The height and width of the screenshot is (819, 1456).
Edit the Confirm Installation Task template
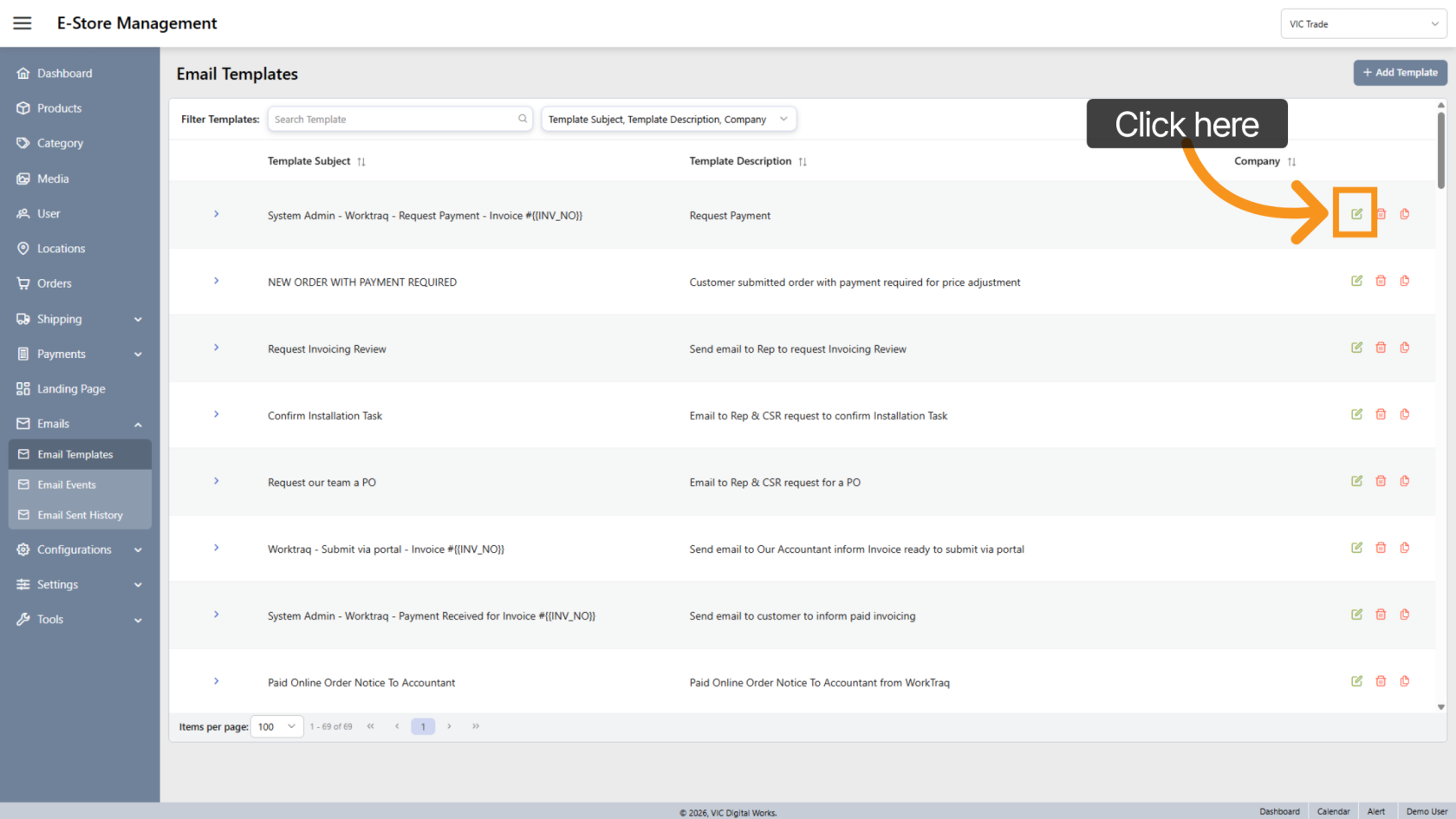tap(1356, 414)
